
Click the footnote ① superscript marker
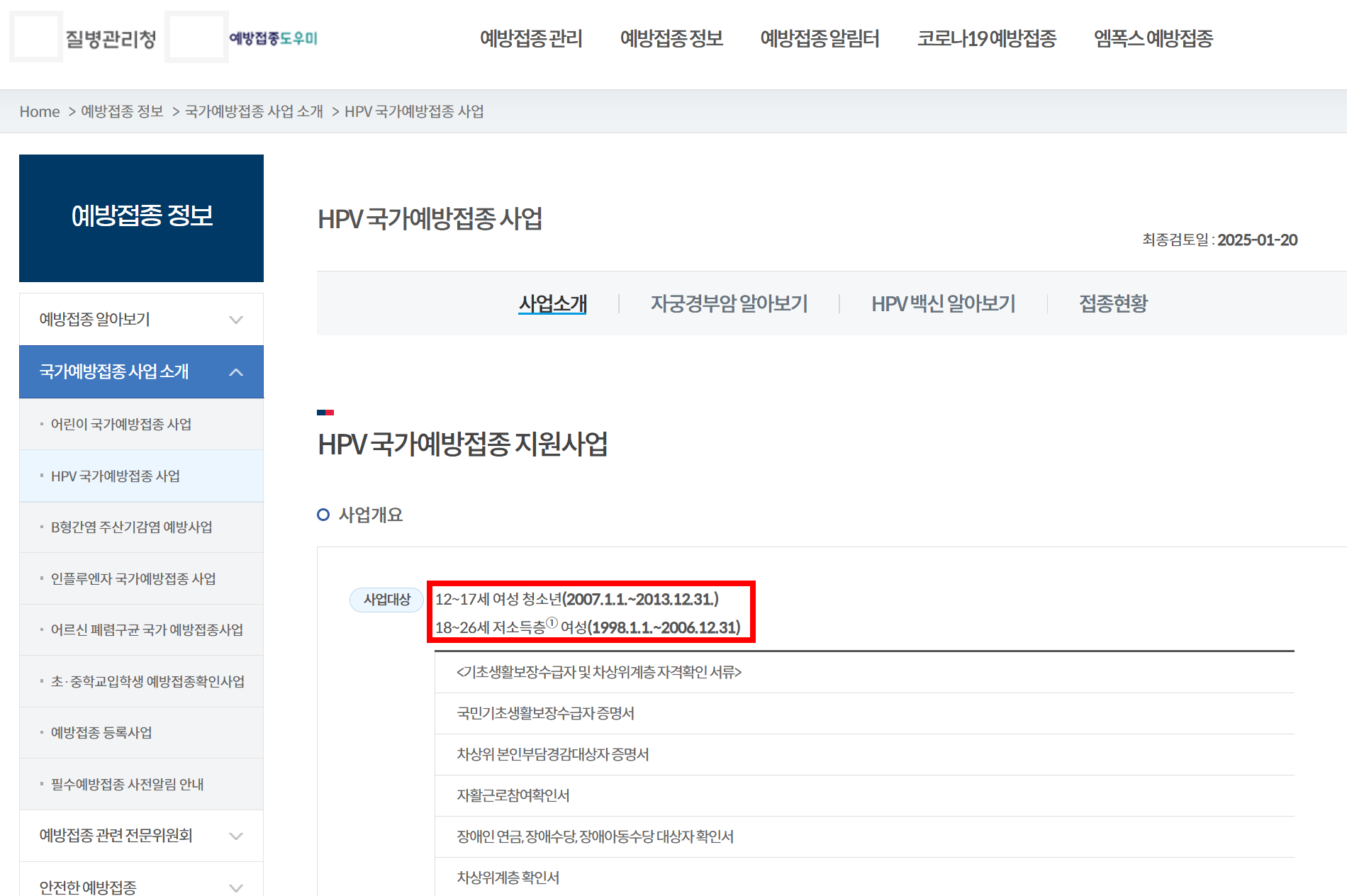click(x=552, y=623)
